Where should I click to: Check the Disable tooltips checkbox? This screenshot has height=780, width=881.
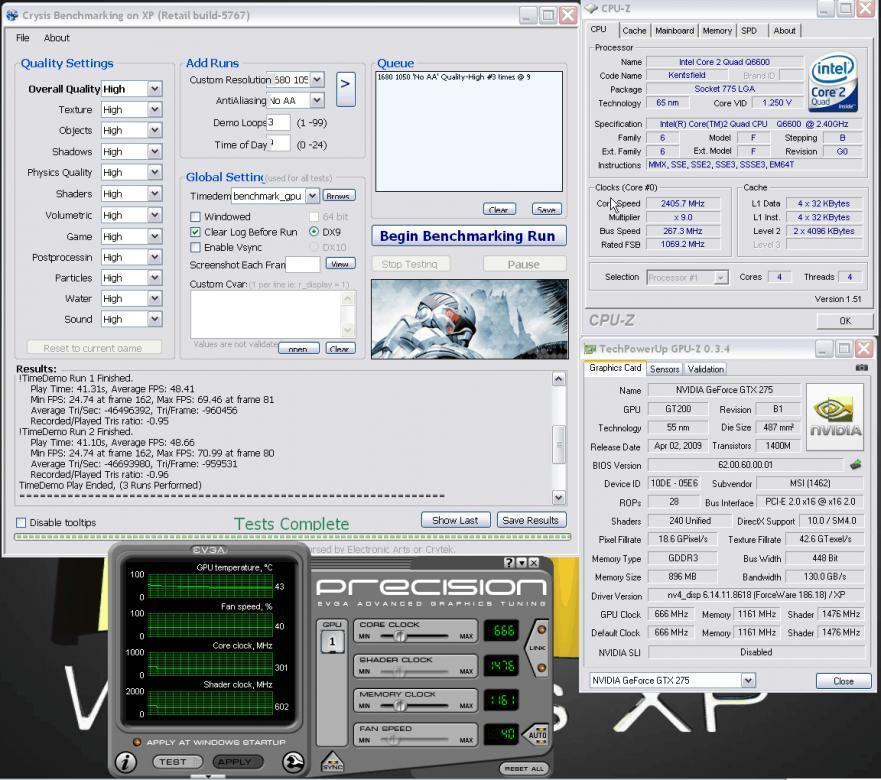click(x=21, y=522)
